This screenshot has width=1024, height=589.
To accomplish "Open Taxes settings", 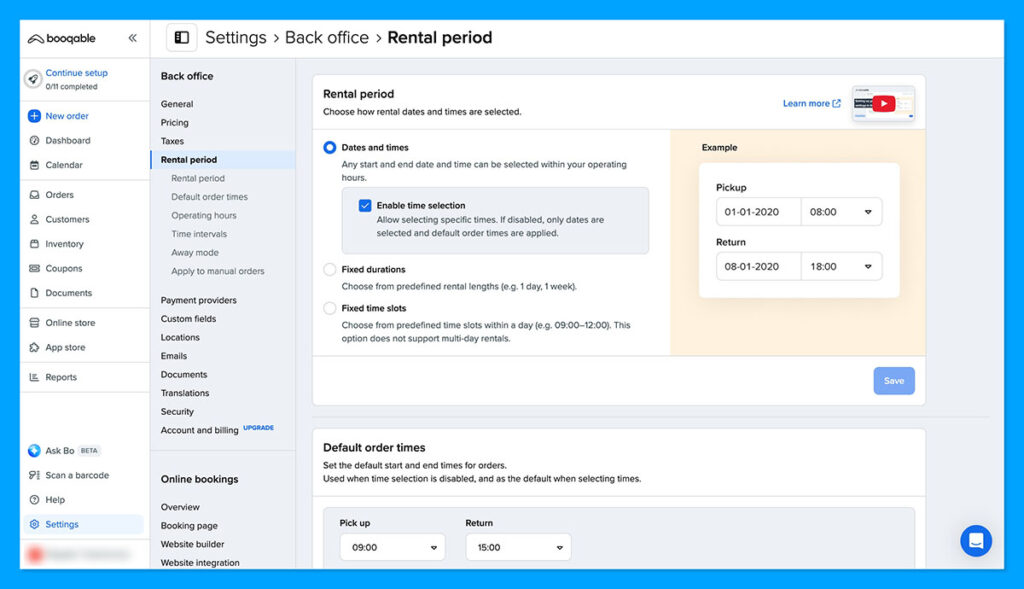I will [x=172, y=141].
